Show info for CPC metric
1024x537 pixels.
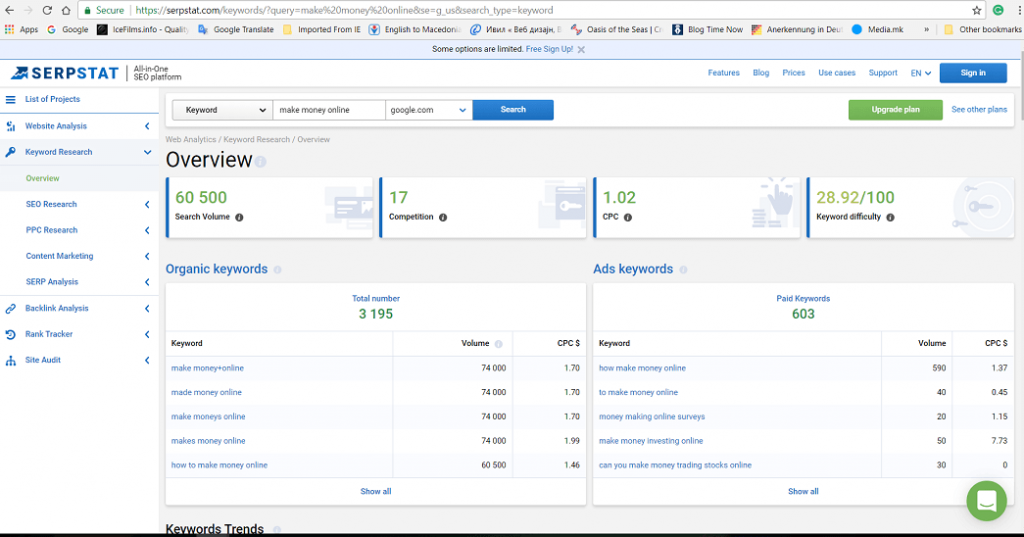(628, 218)
